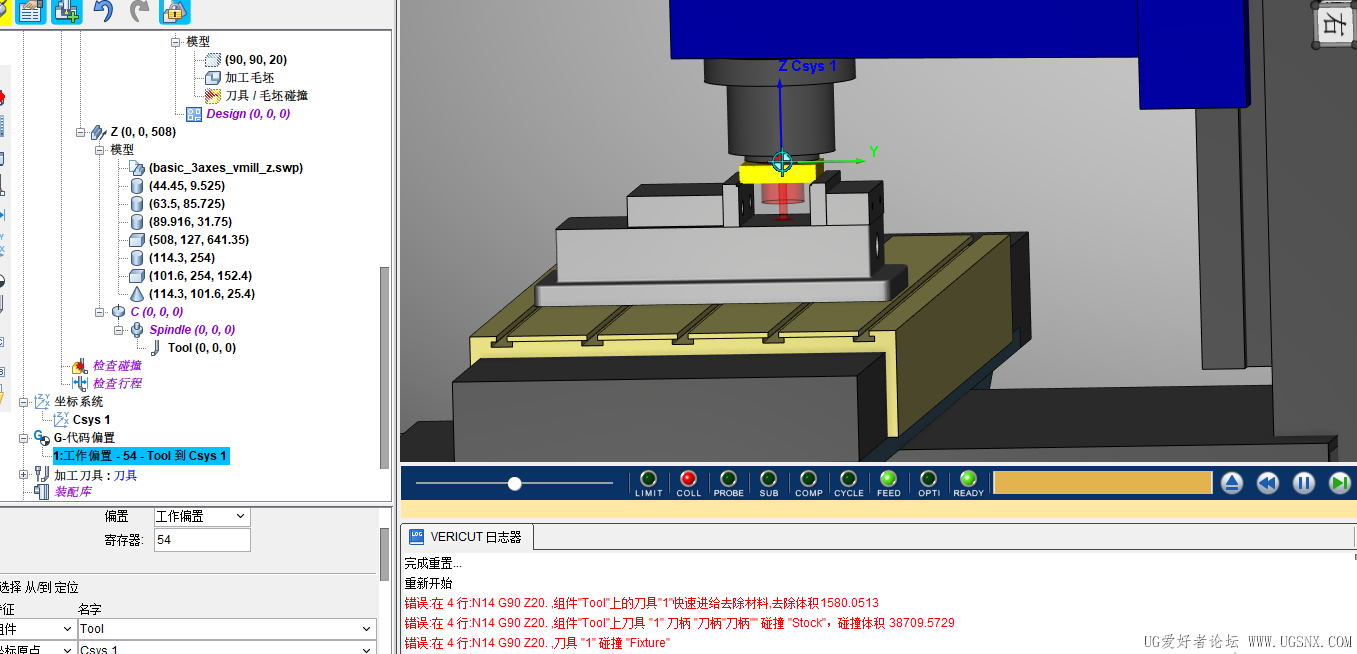
Task: Select the basic_3axes_vmill_z.swp model file
Action: [225, 168]
